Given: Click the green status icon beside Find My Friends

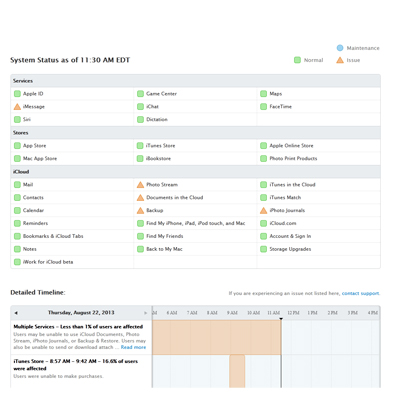Looking at the screenshot, I should pos(140,236).
